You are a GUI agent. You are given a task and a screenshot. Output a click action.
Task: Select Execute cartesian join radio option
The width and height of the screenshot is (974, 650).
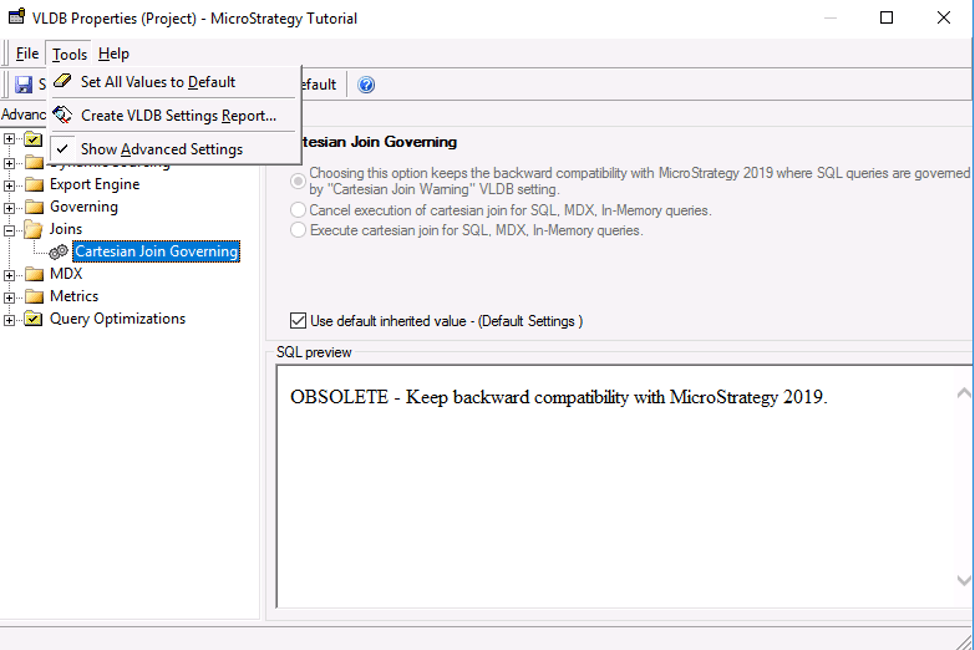[298, 230]
